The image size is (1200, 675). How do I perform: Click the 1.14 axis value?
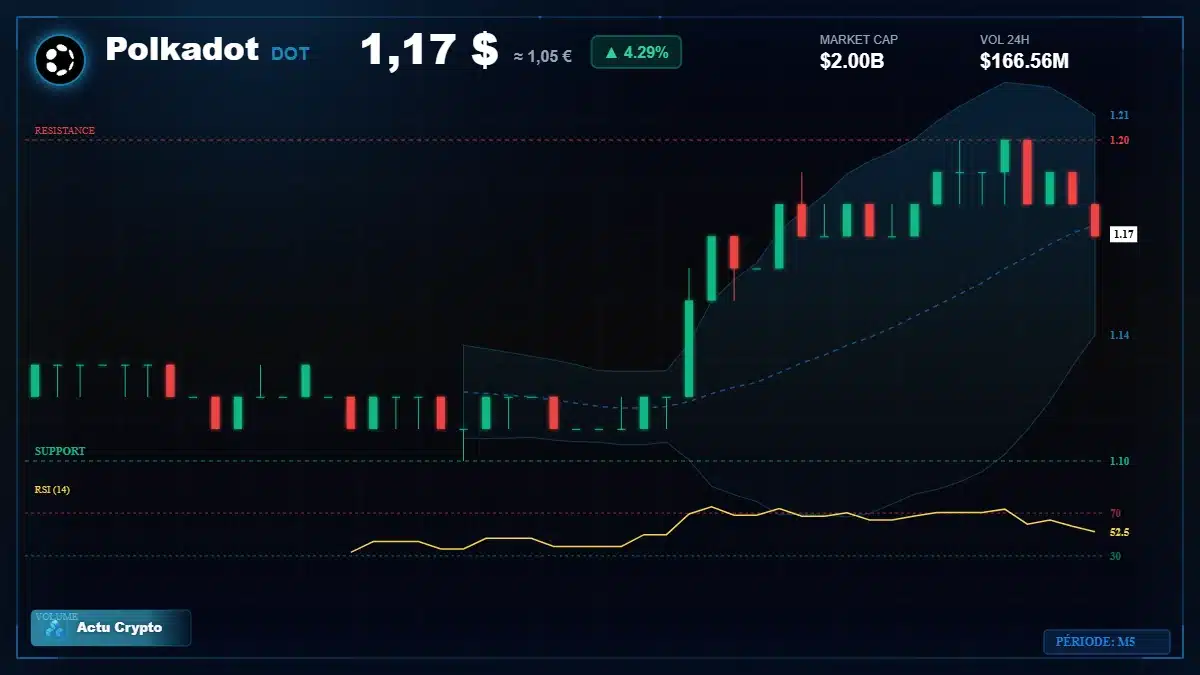coord(1119,335)
